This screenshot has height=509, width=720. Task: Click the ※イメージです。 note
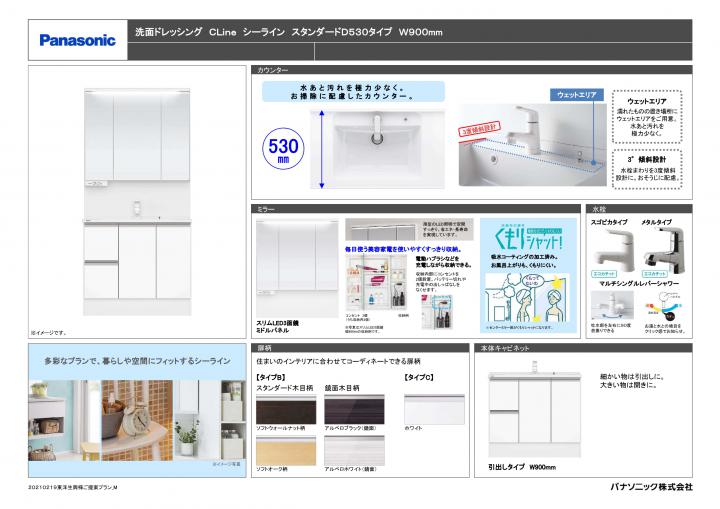(49, 333)
